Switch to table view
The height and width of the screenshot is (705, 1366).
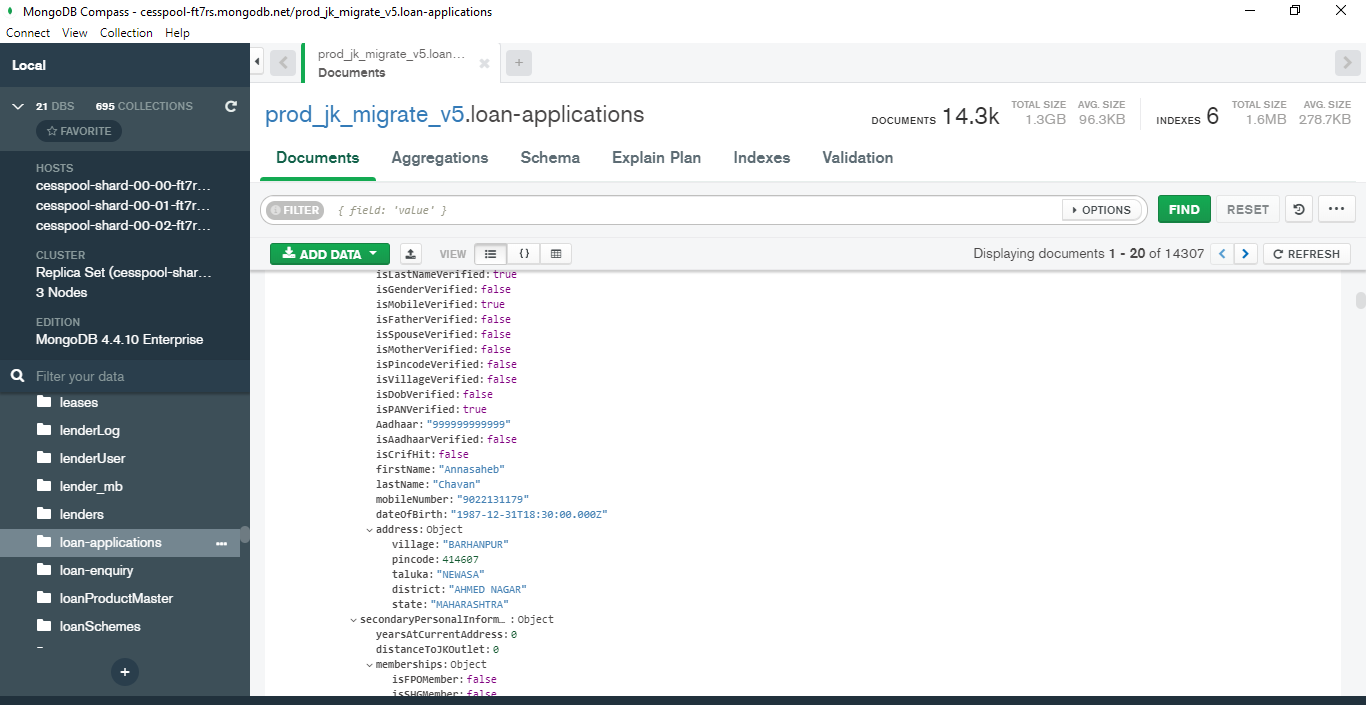[556, 254]
